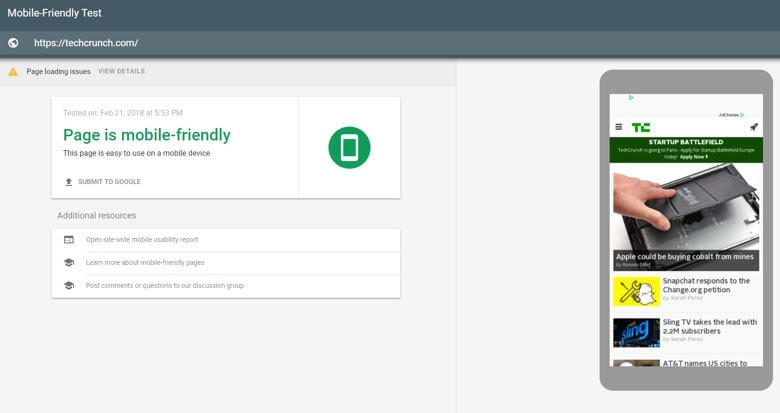The height and width of the screenshot is (413, 780).
Task: Click Startup Battlefield green banner
Action: pos(686,150)
